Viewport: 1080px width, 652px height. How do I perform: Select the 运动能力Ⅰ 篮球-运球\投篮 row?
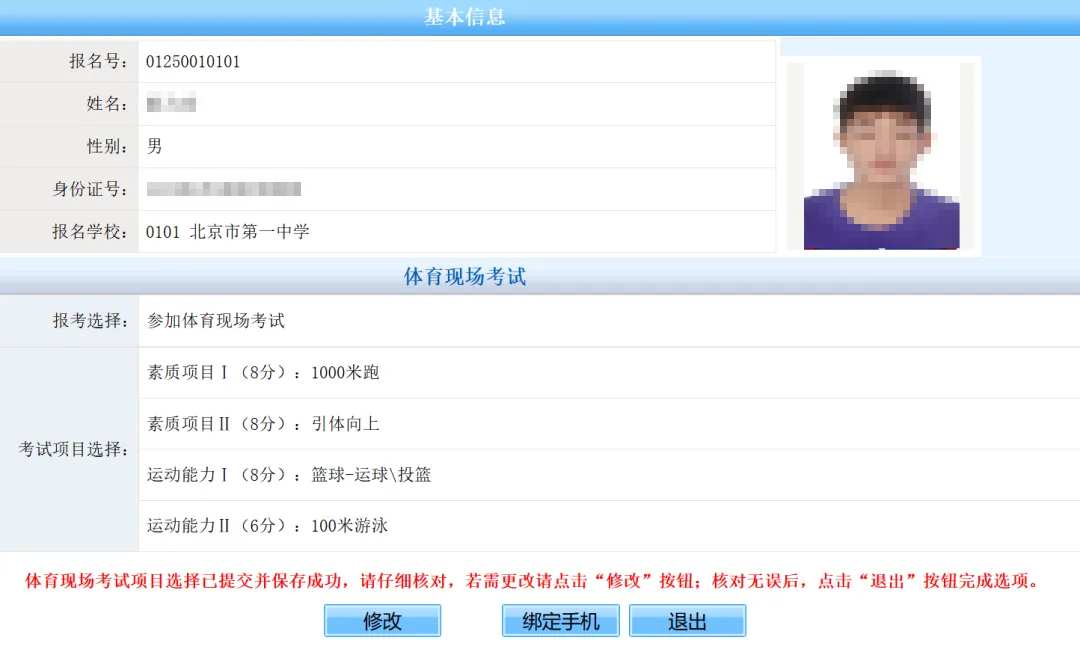(289, 475)
